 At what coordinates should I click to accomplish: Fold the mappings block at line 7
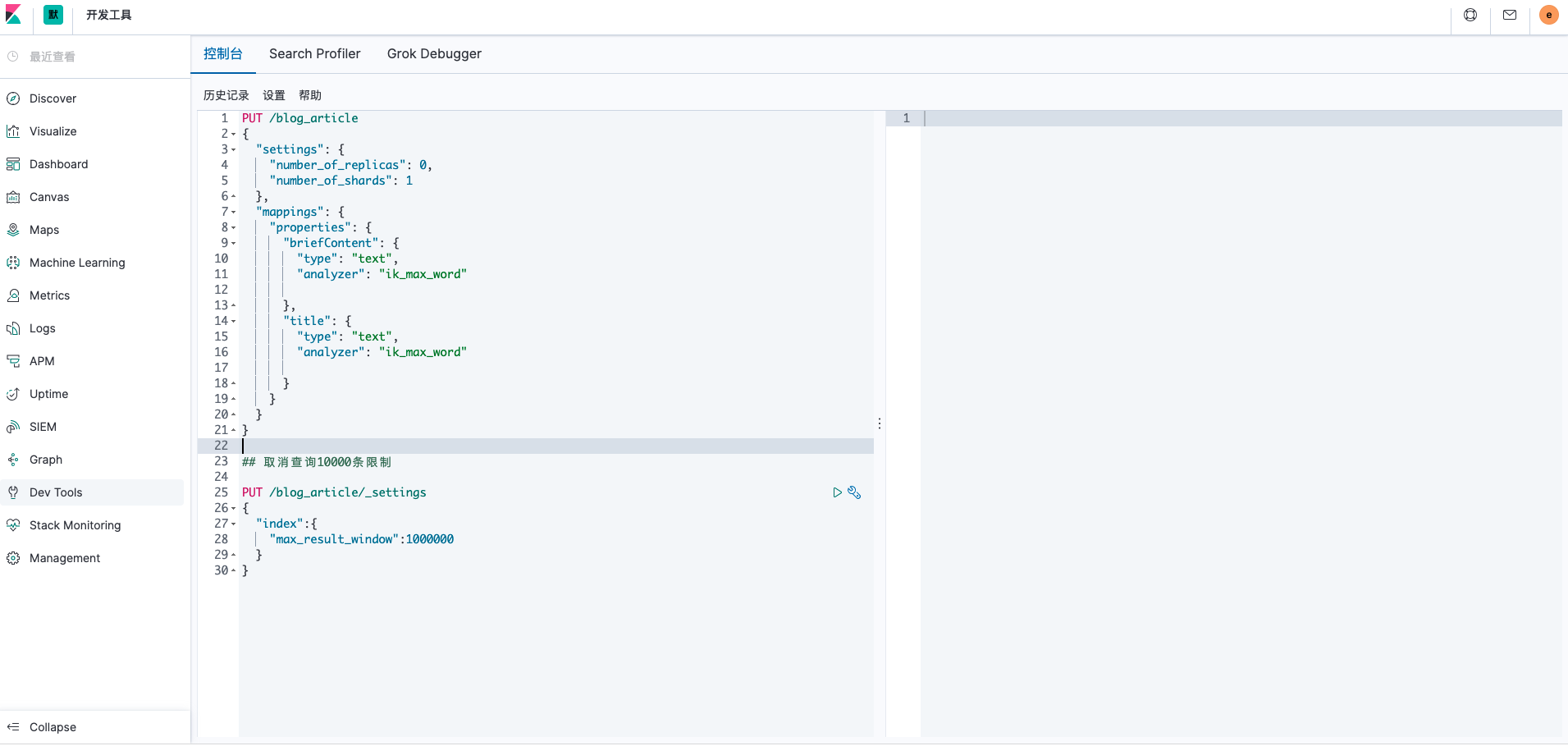coord(233,212)
